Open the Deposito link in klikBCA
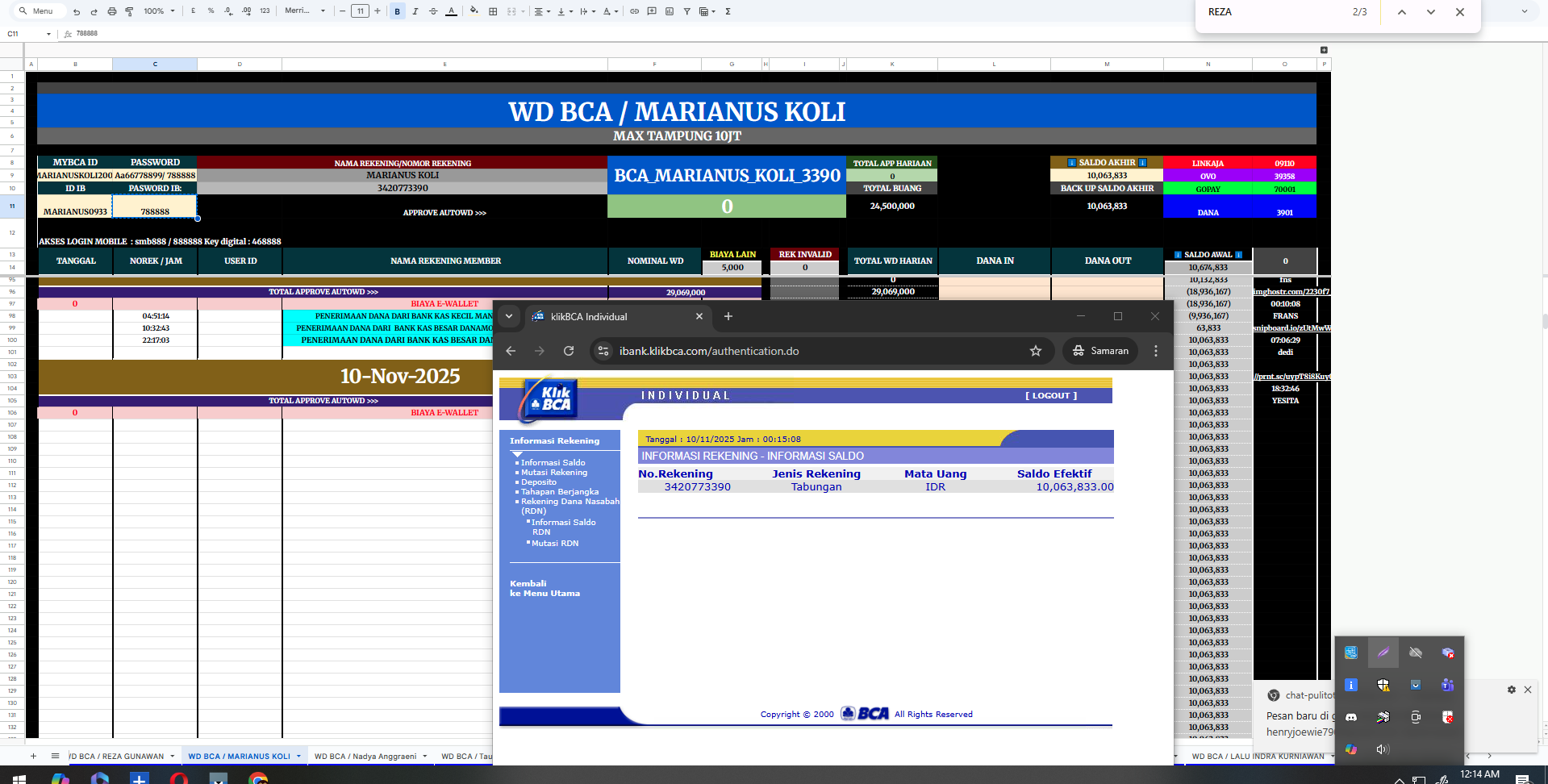This screenshot has height=784, width=1548. pos(539,482)
